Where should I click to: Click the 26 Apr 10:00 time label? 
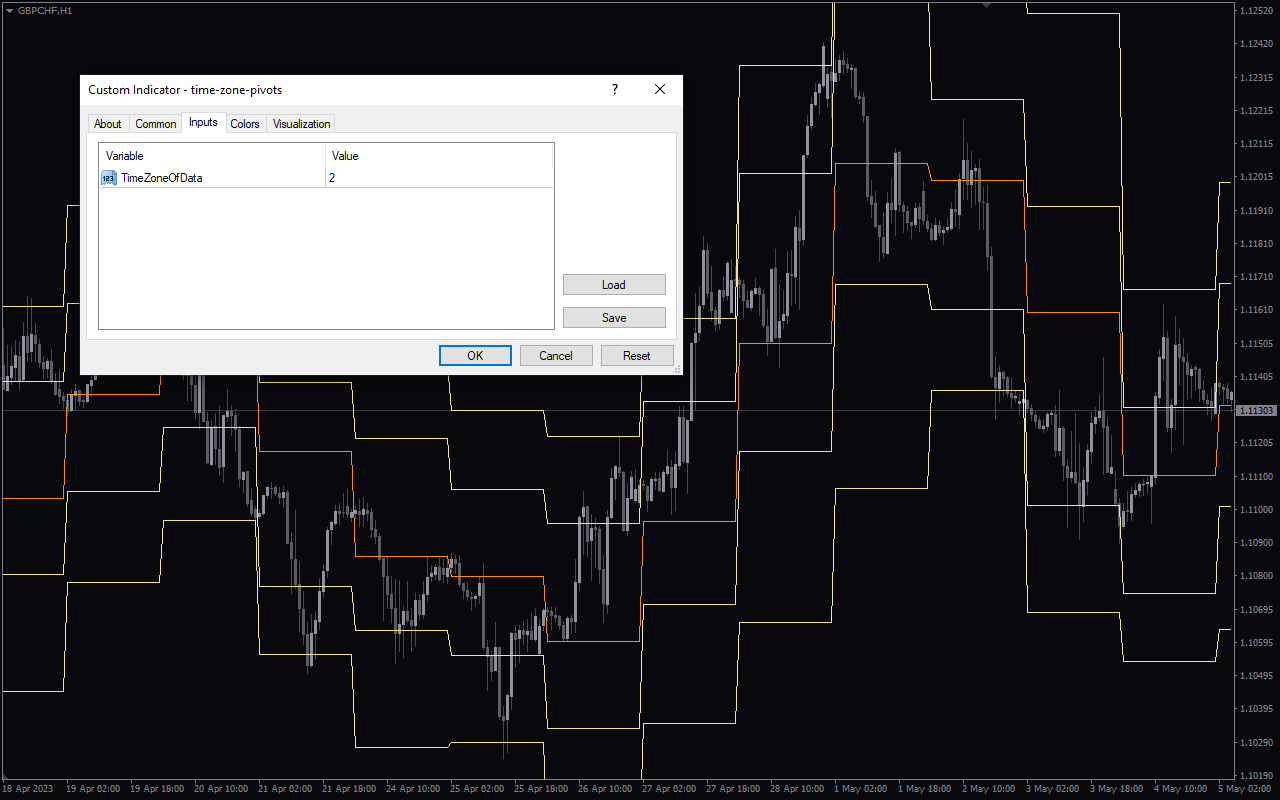pos(604,789)
